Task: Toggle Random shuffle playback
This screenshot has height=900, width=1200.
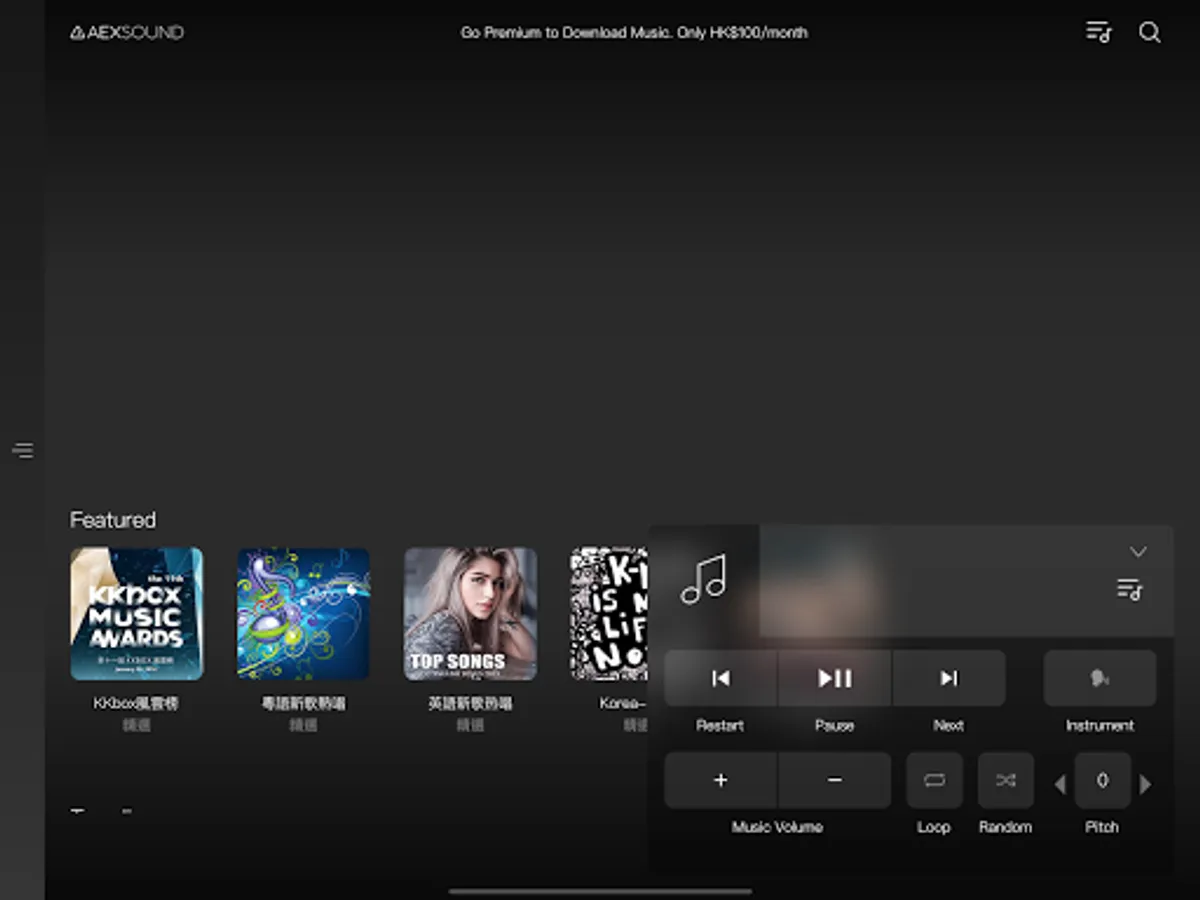Action: (x=1006, y=780)
